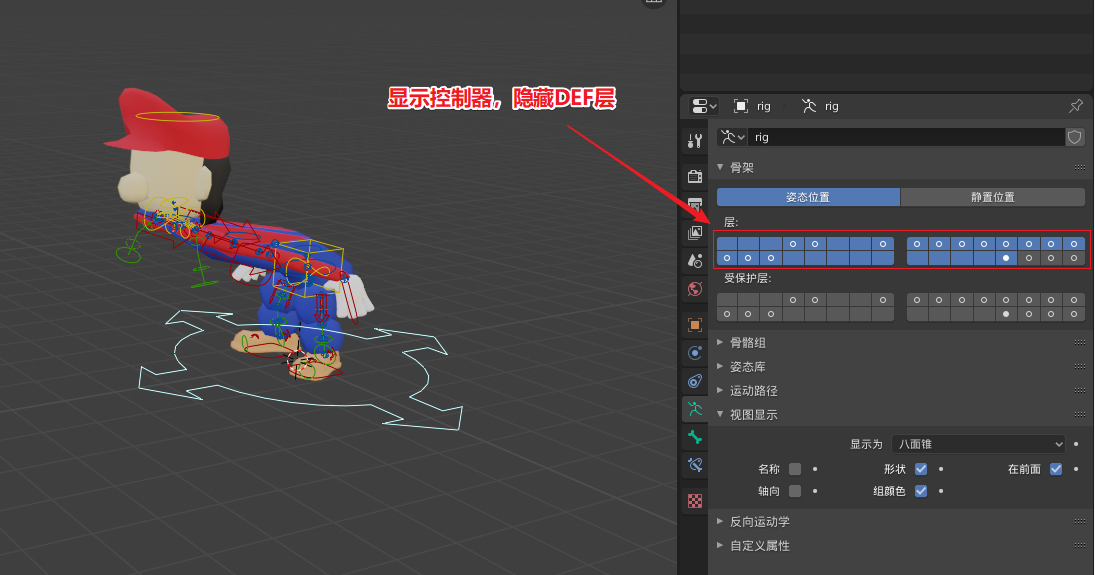This screenshot has width=1095, height=575.
Task: Enable the 轴向 checkbox
Action: click(795, 491)
